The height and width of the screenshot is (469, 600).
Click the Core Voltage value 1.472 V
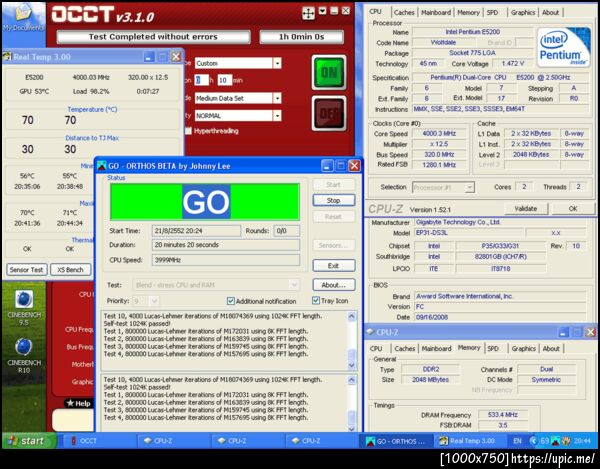pyautogui.click(x=512, y=63)
